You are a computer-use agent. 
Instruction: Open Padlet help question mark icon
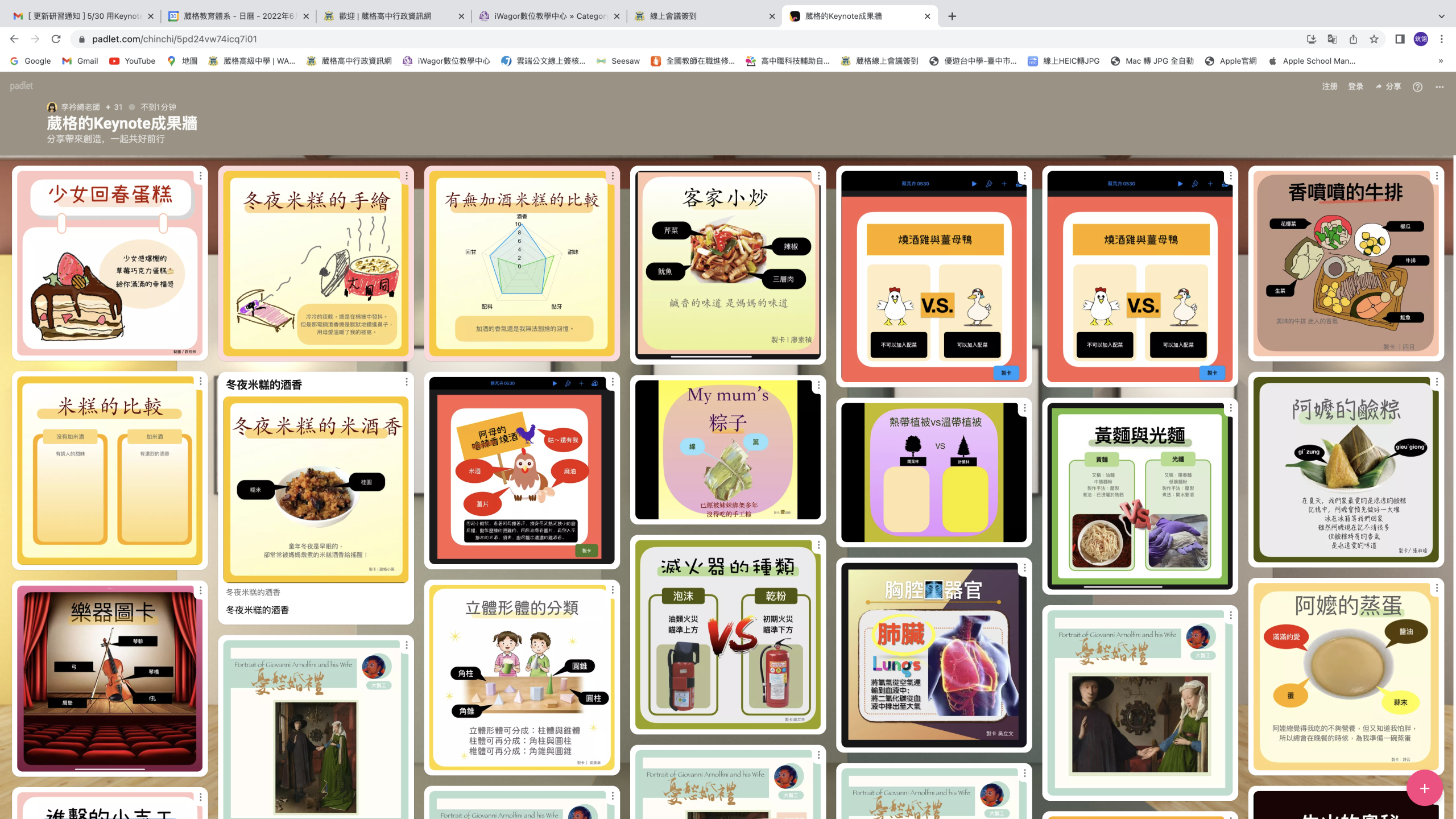pos(1417,87)
